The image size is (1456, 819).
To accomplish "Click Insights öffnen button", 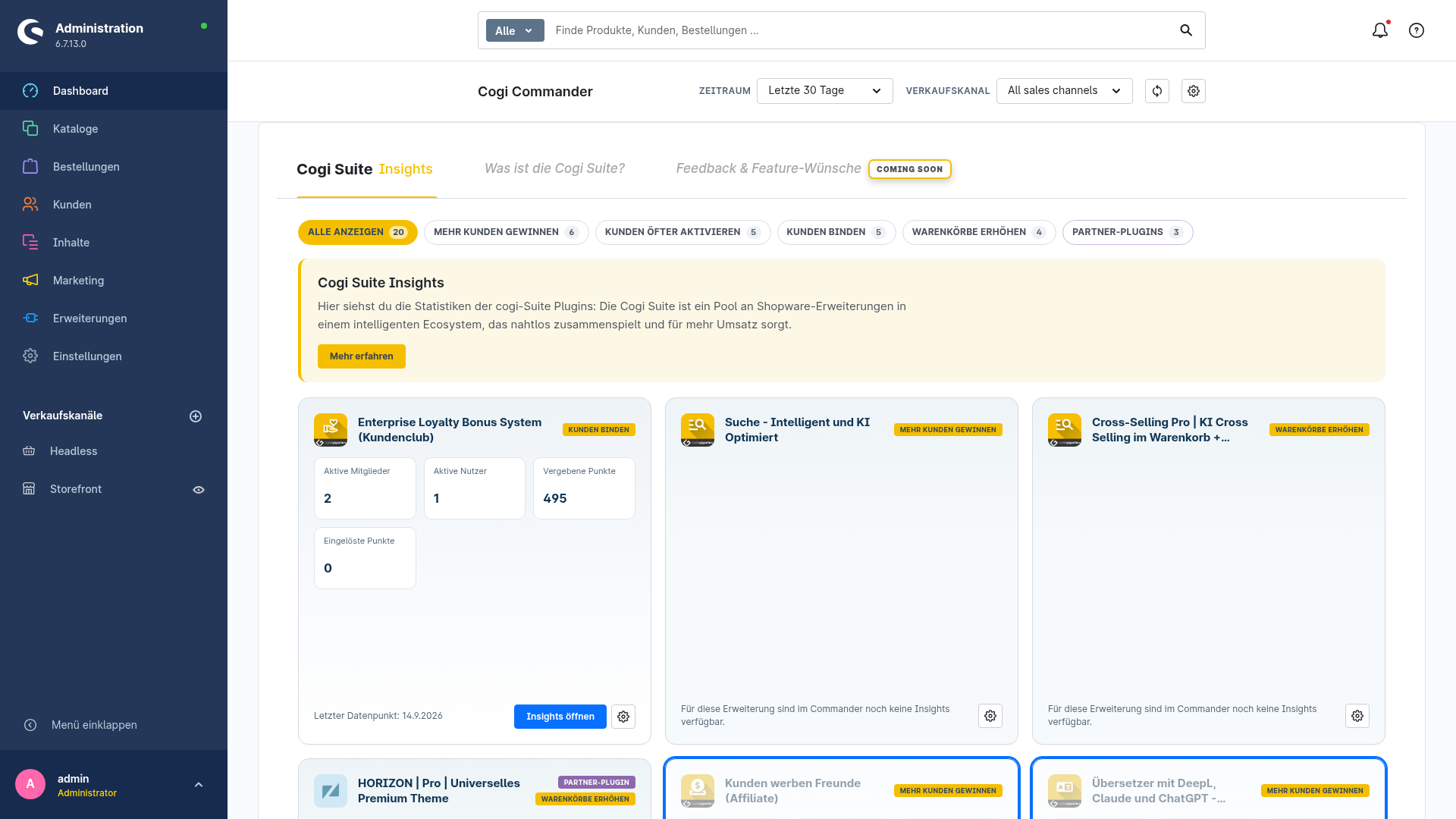I will point(560,717).
